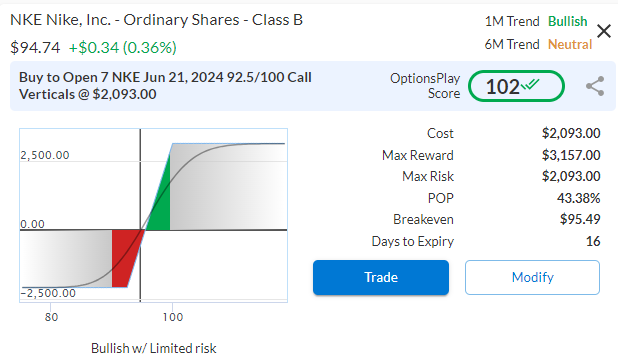This screenshot has height=364, width=618.
Task: Click the Bullish 1M Trend label
Action: (x=568, y=21)
